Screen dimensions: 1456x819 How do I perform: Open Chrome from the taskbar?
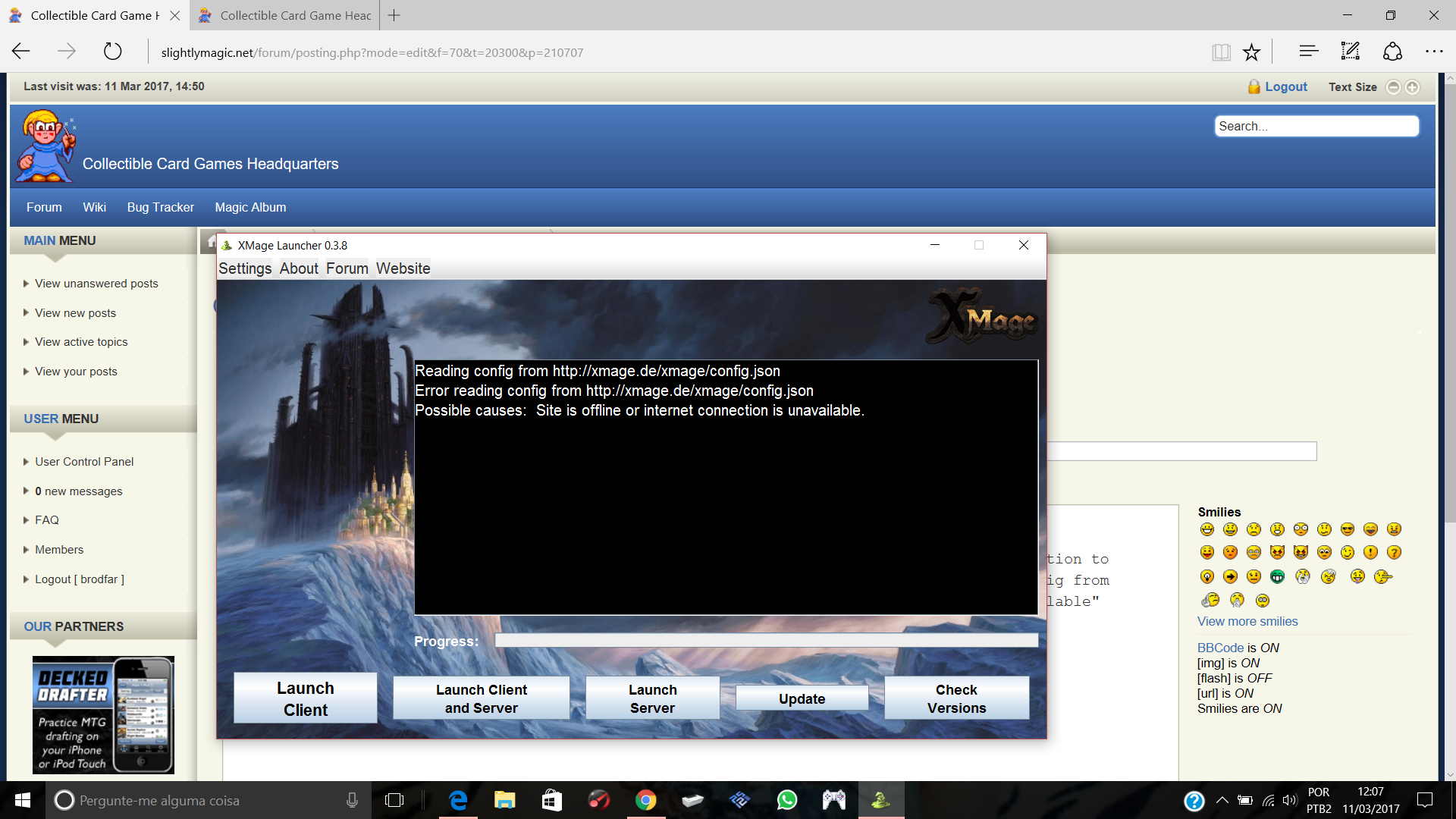[x=645, y=800]
